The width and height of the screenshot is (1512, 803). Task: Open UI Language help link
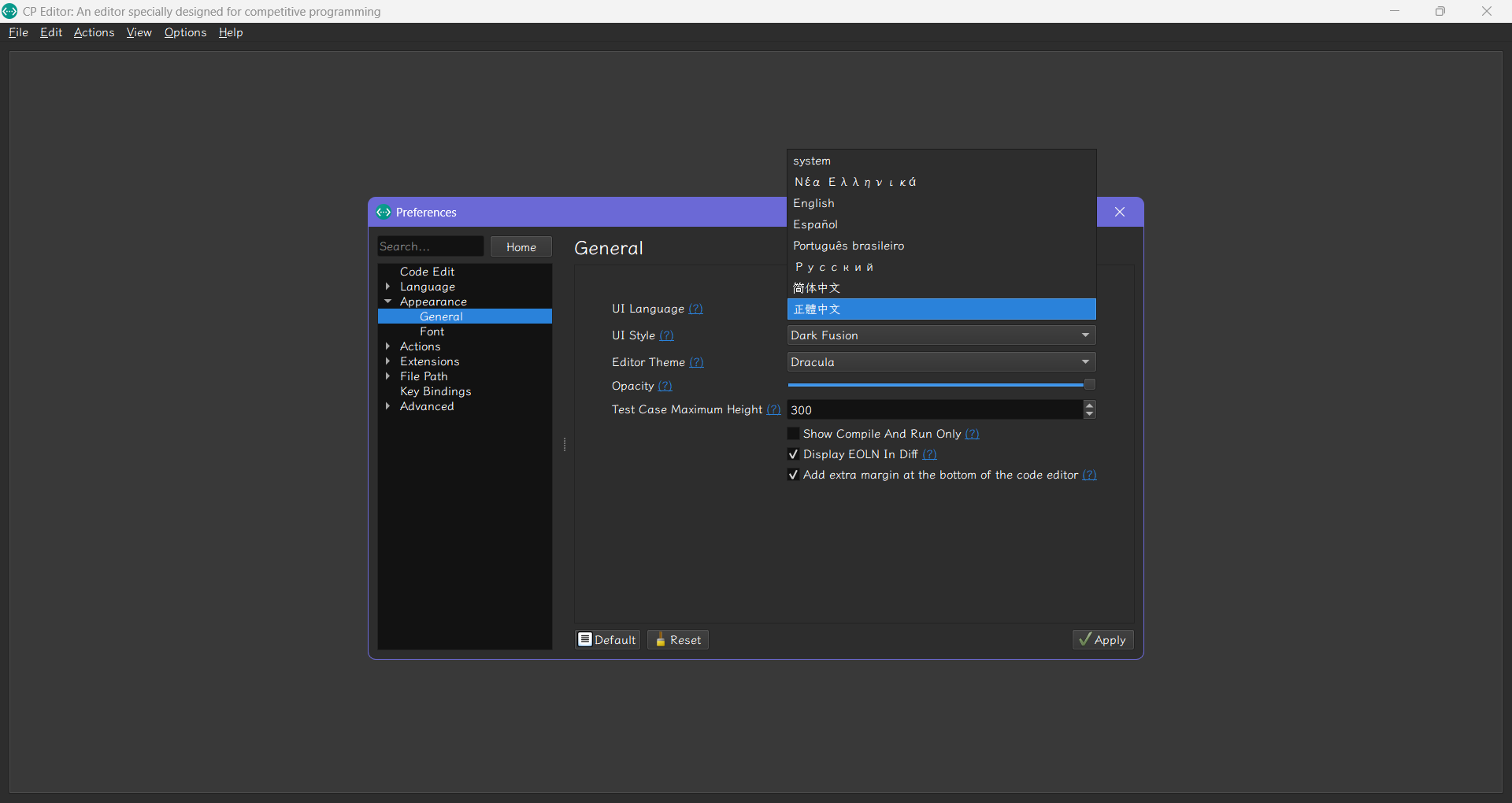pos(696,309)
